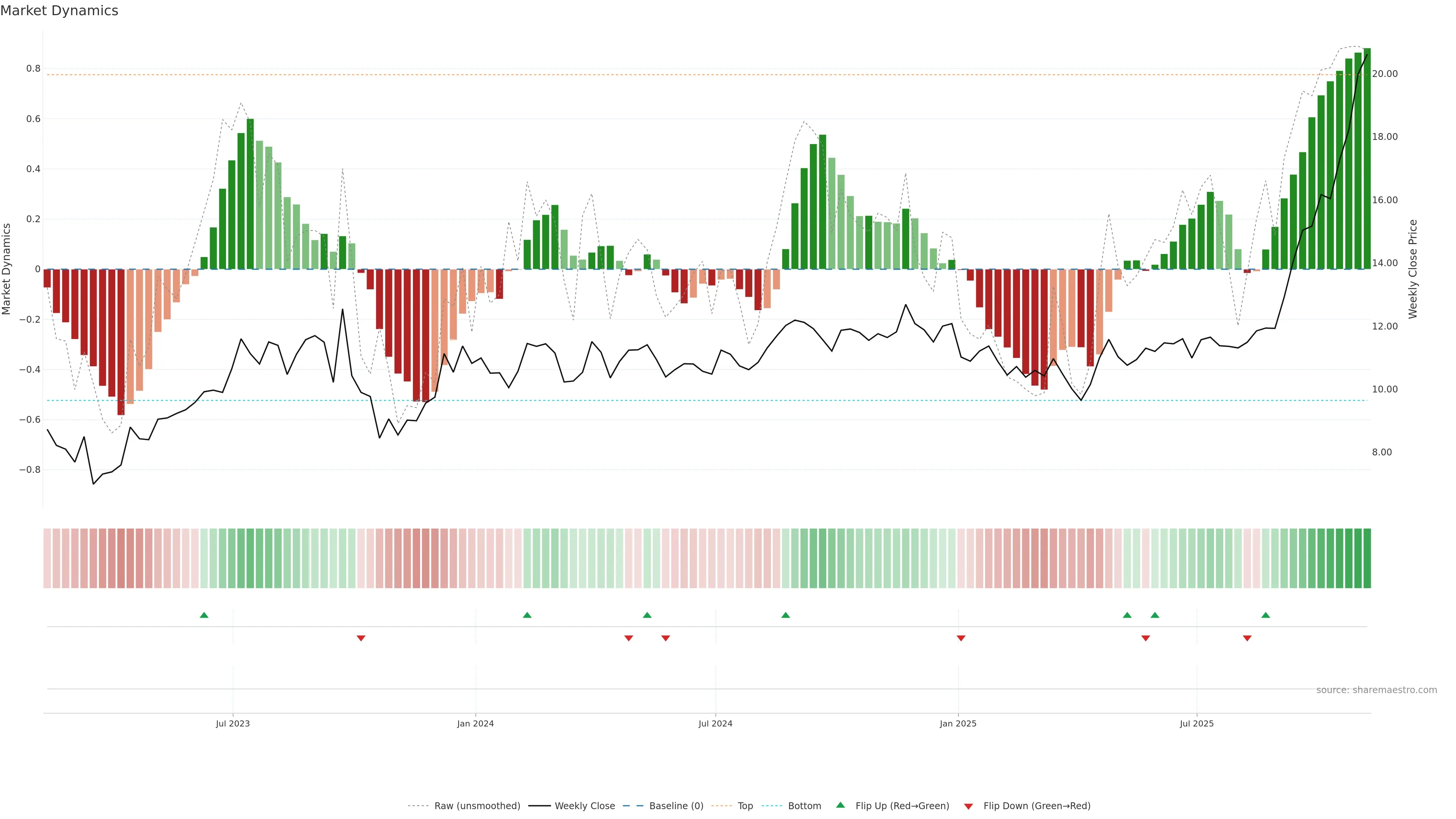
Task: Click Flip Down marker right after Jan 2025
Action: (x=961, y=638)
